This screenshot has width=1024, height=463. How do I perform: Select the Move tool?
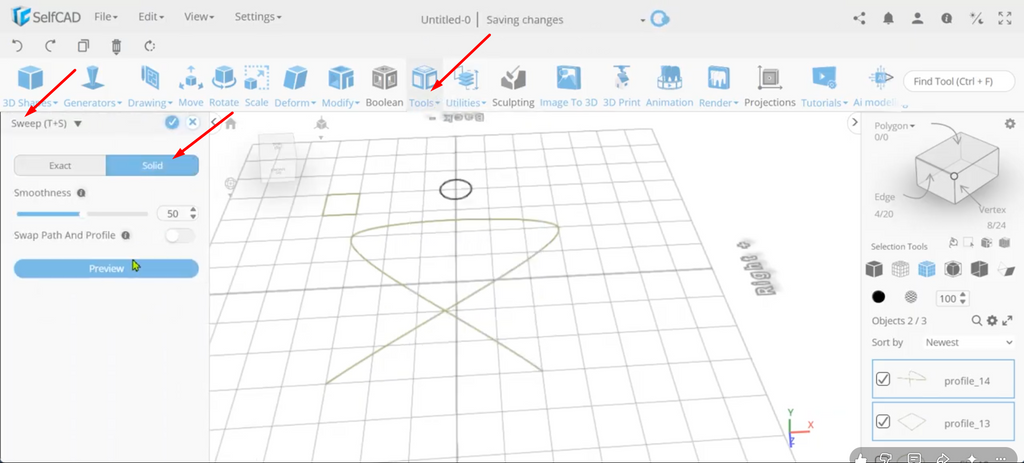click(191, 85)
